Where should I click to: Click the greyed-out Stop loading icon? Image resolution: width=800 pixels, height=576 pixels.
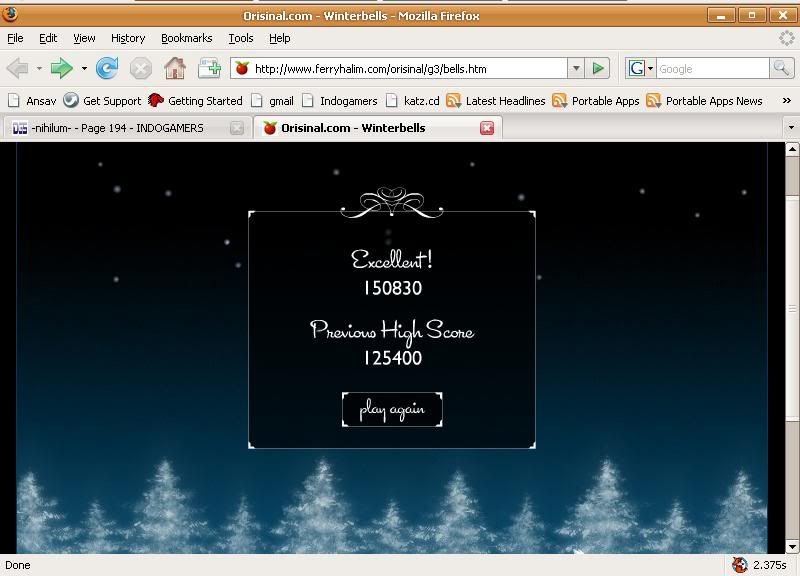(140, 69)
